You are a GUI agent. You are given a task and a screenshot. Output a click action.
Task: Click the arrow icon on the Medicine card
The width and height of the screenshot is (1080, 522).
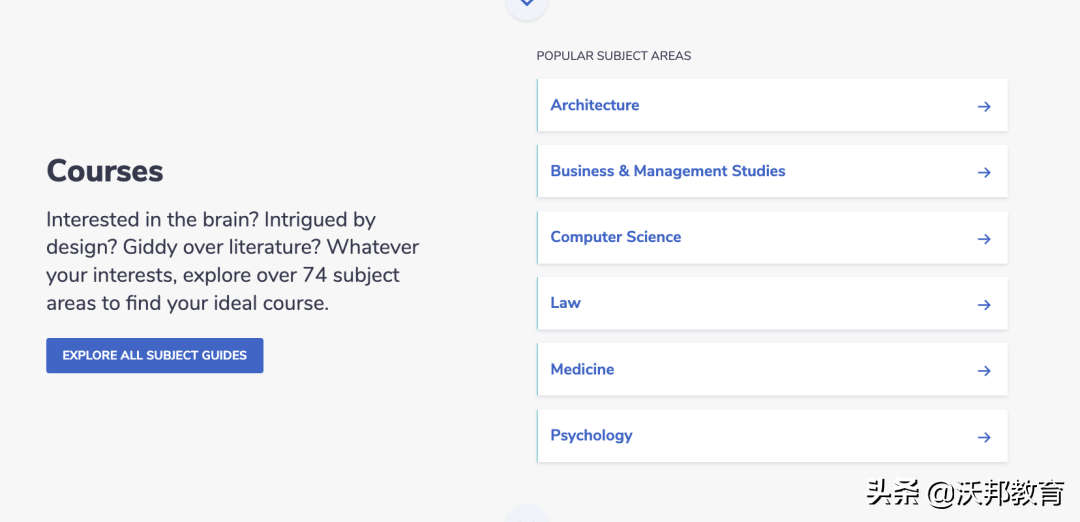pyautogui.click(x=984, y=370)
